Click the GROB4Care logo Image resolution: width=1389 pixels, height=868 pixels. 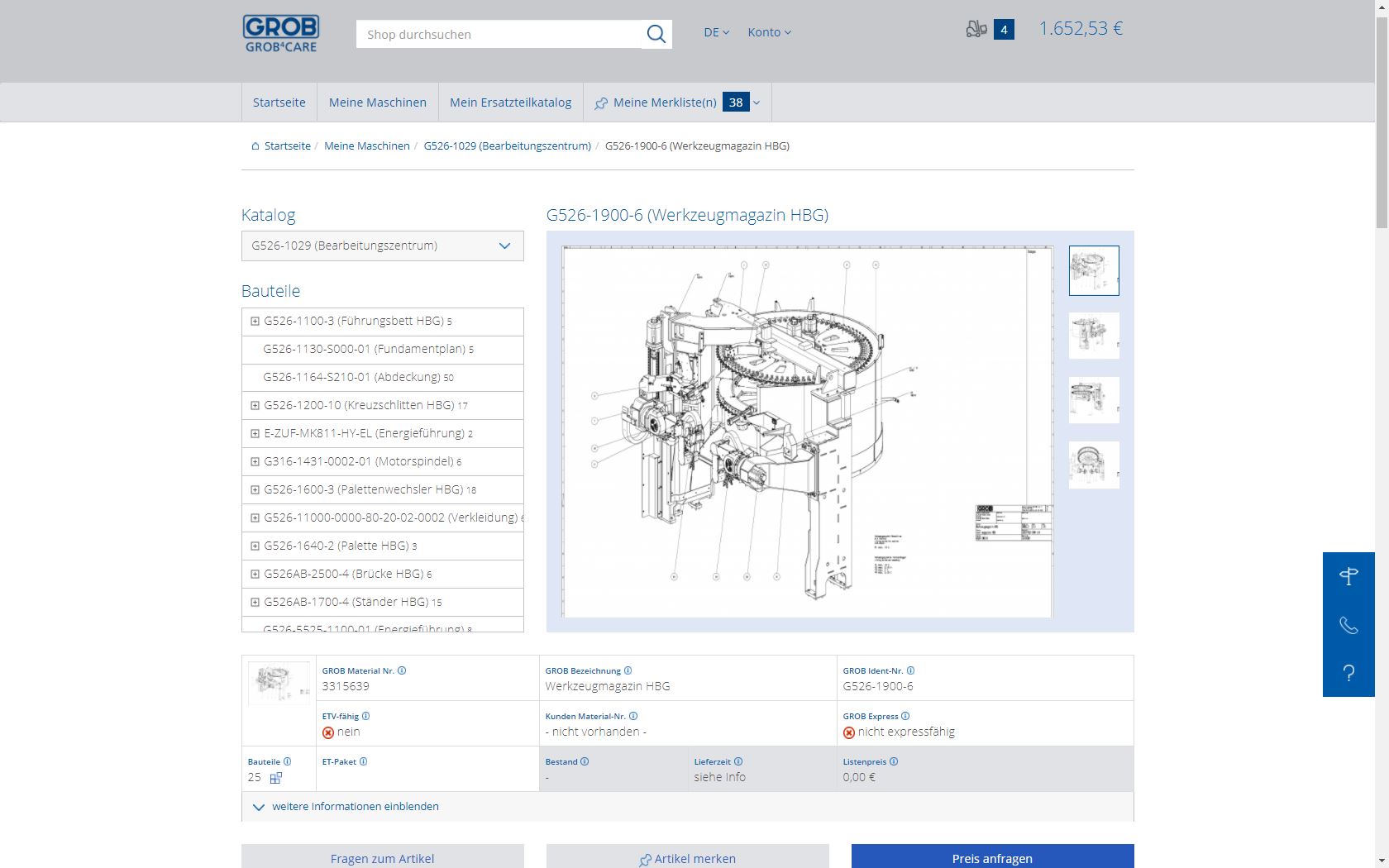[x=281, y=34]
